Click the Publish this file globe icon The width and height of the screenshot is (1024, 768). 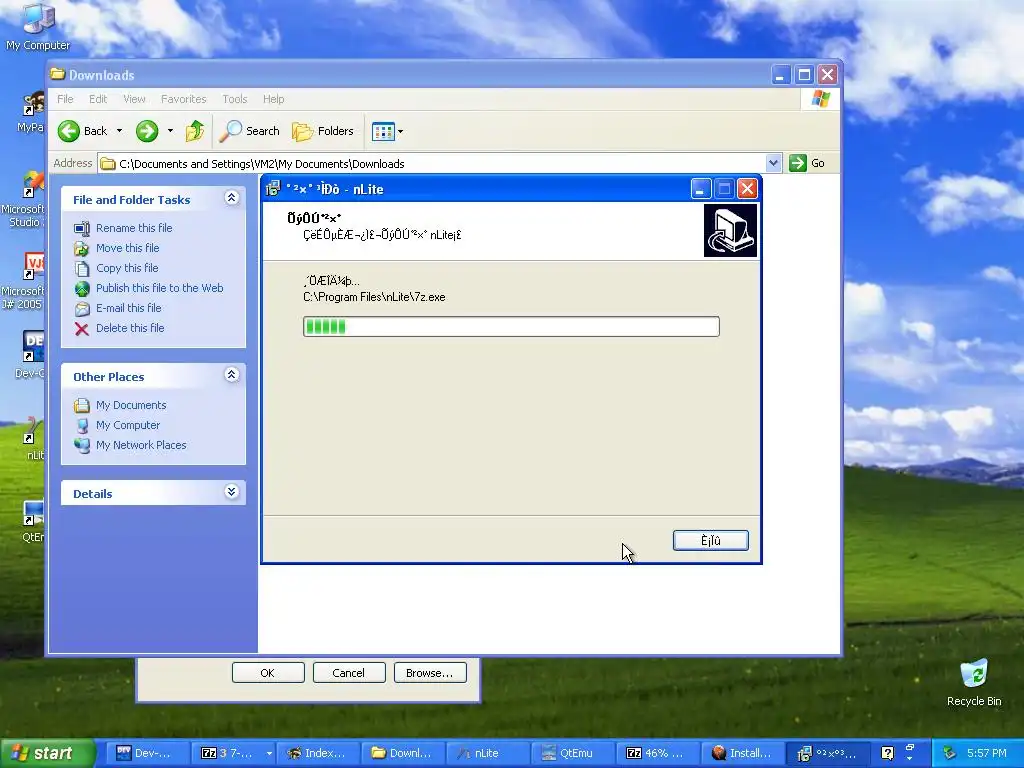click(x=82, y=289)
